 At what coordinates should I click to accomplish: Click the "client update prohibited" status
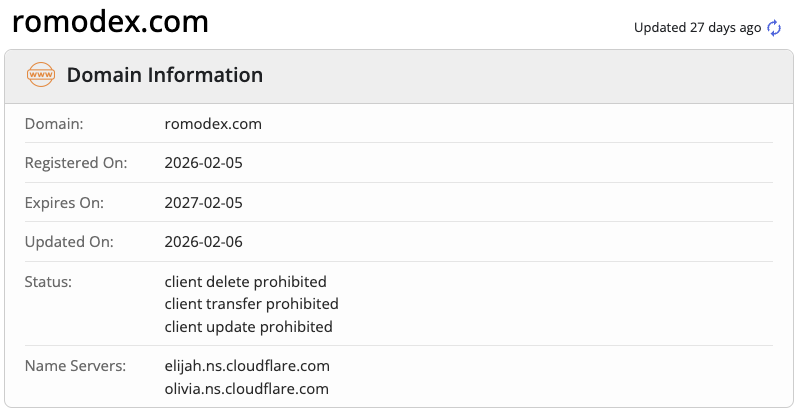[x=249, y=327]
